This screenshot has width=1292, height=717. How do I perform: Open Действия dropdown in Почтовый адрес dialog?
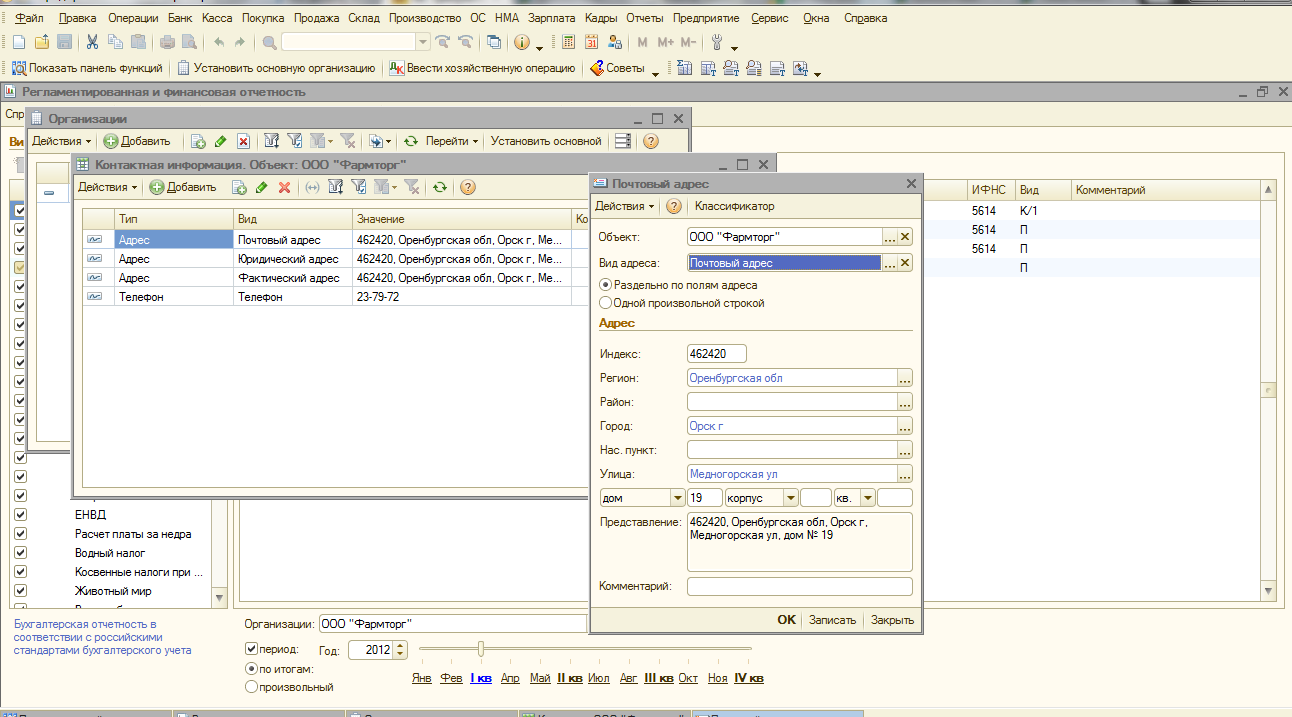click(x=624, y=206)
